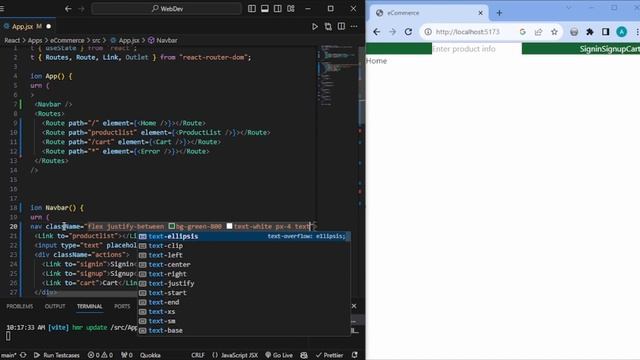640x360 pixels.
Task: Open changes with the compare icon
Action: coord(328,27)
